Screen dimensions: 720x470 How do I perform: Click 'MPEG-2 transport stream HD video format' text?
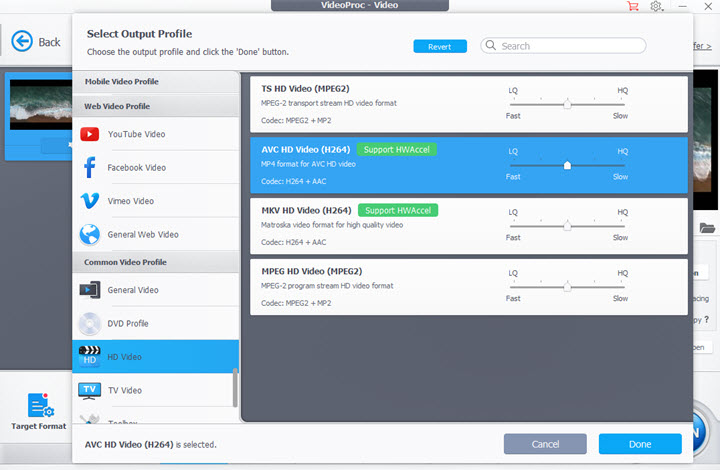point(329,103)
